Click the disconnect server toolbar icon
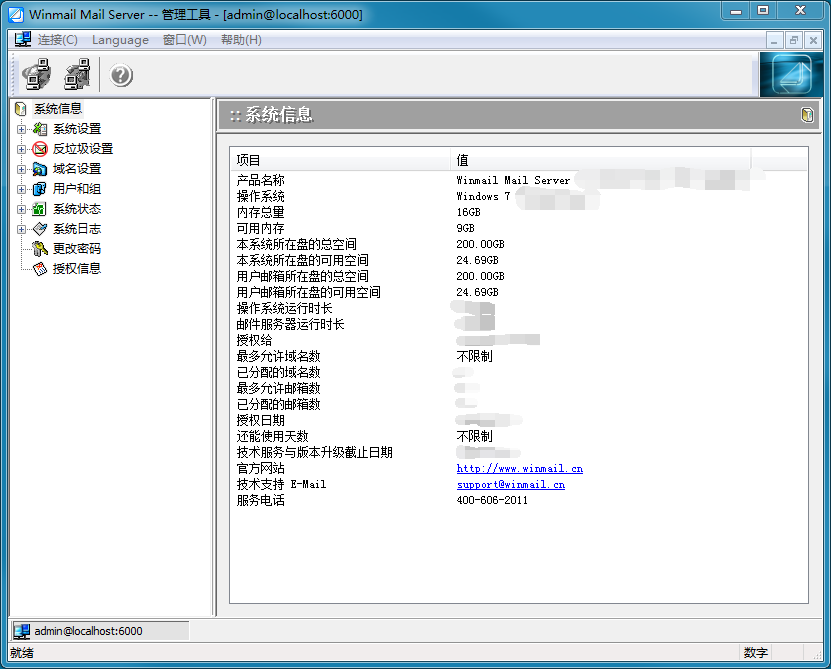 coord(77,74)
